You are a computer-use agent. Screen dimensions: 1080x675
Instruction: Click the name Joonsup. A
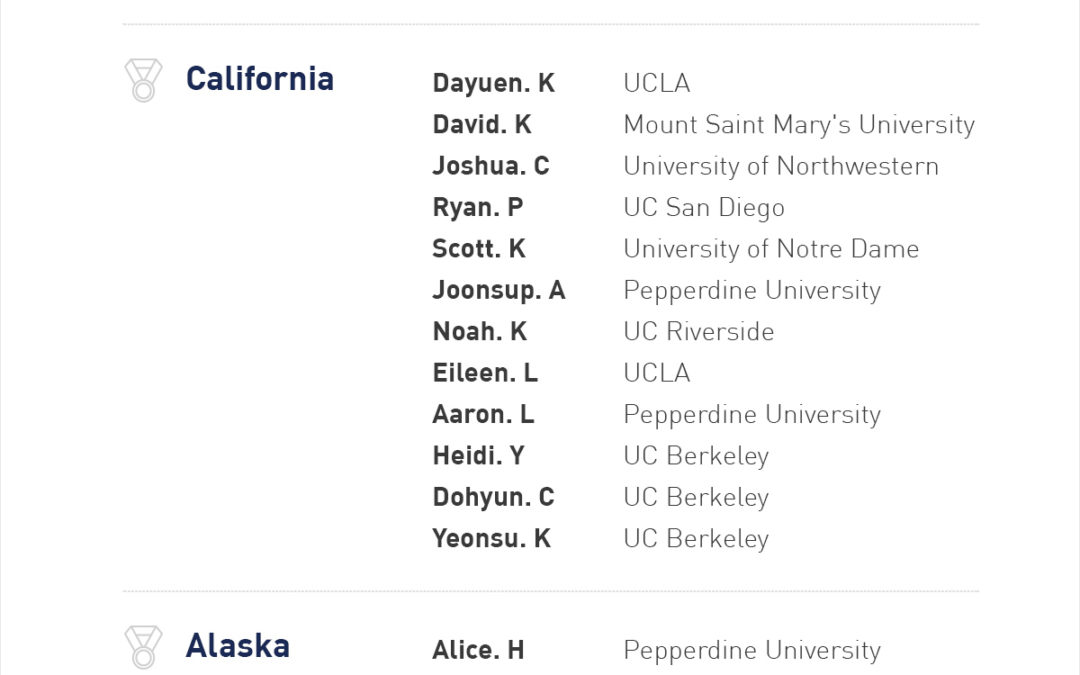[x=499, y=291]
